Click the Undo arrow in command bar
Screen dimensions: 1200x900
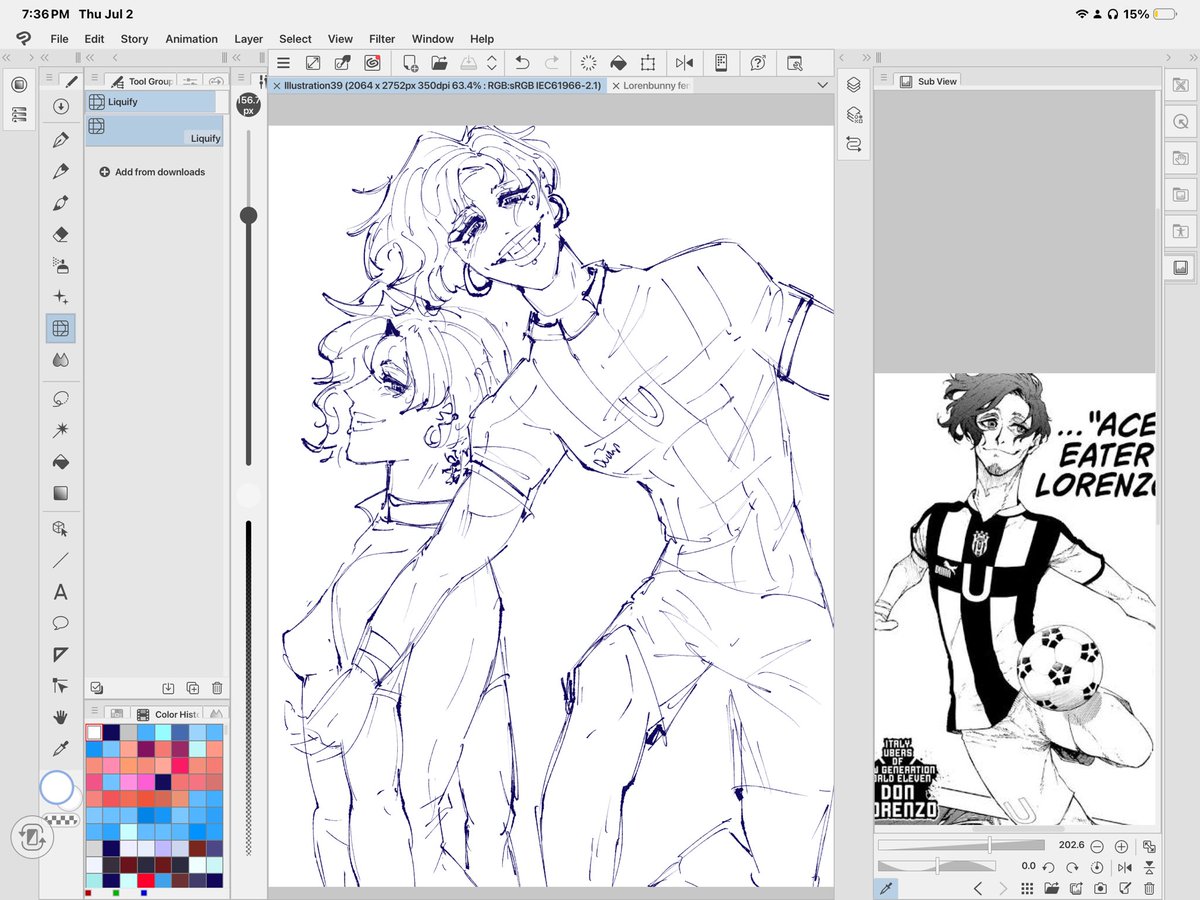pos(522,63)
